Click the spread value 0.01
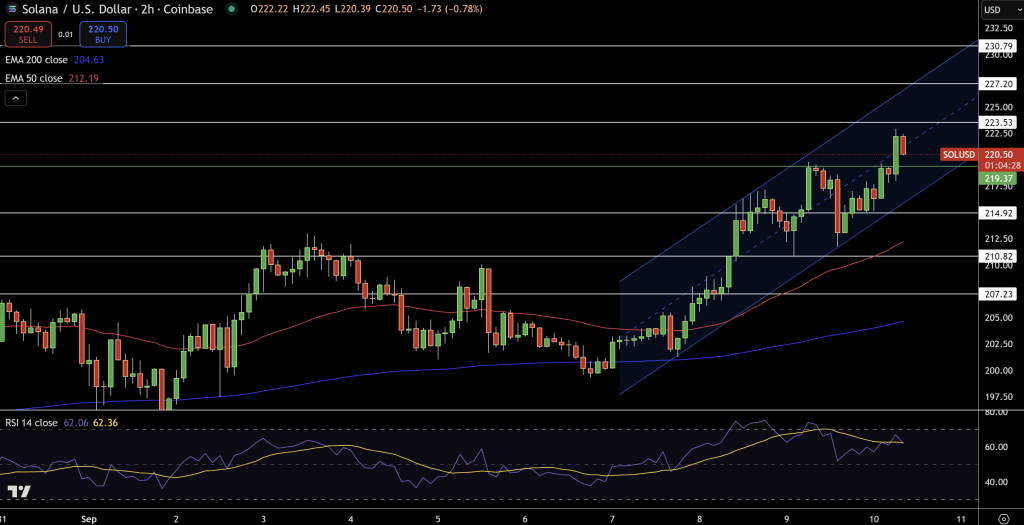 pyautogui.click(x=65, y=35)
